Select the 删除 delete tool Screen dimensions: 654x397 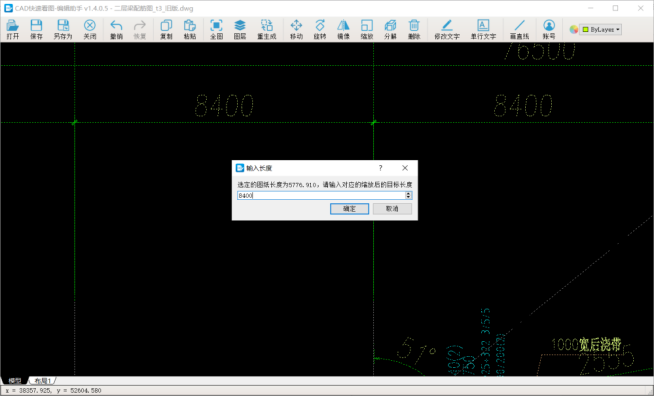414,29
